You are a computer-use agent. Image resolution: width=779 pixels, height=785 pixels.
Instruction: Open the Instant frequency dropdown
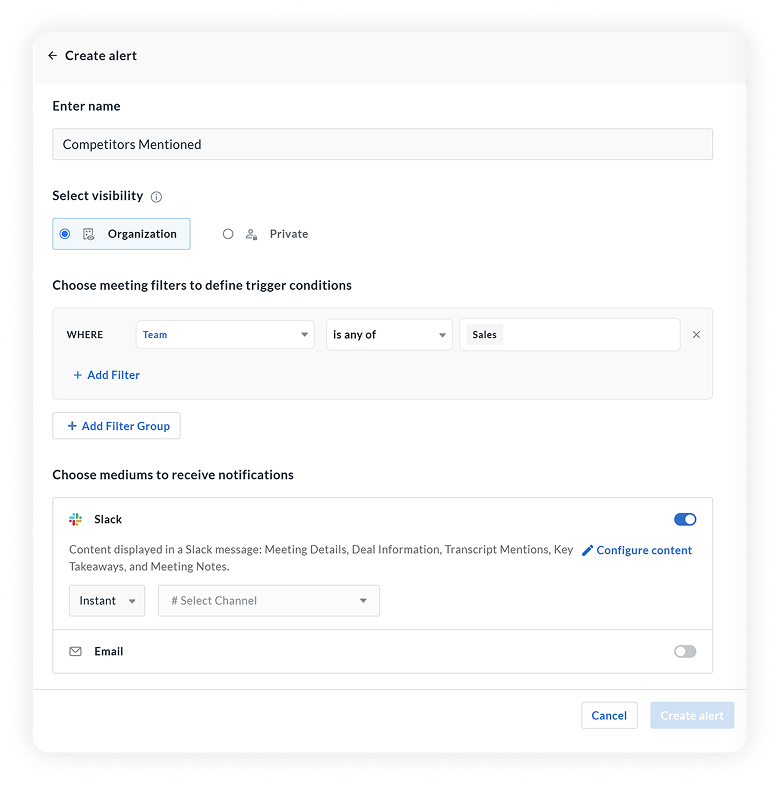(107, 601)
